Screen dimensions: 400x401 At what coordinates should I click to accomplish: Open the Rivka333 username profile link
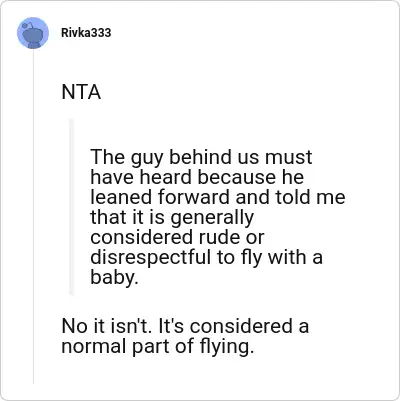tap(86, 33)
